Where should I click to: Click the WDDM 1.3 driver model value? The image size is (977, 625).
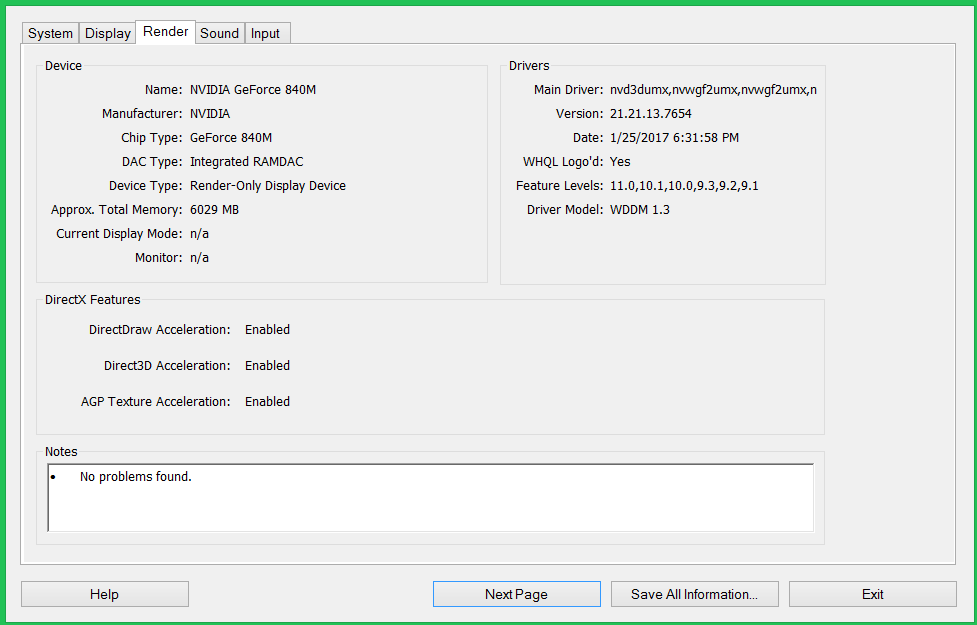pos(640,210)
